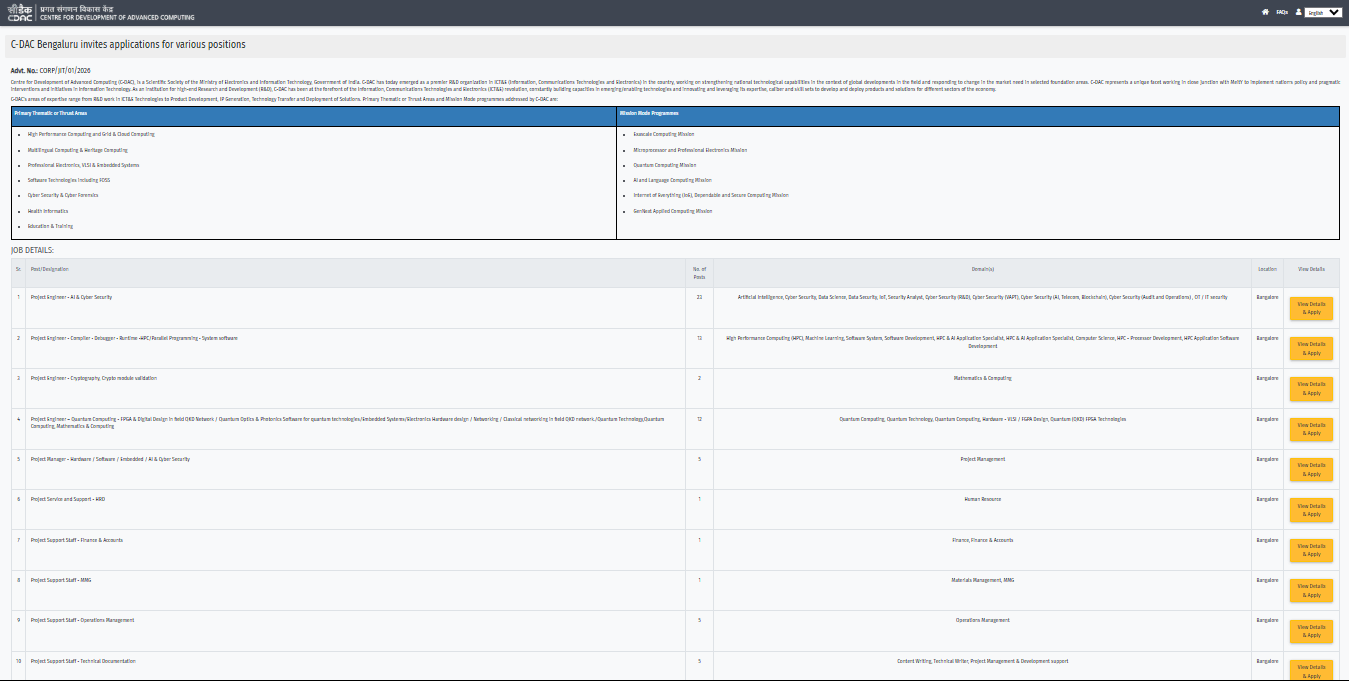Click the Location column header

1267,269
